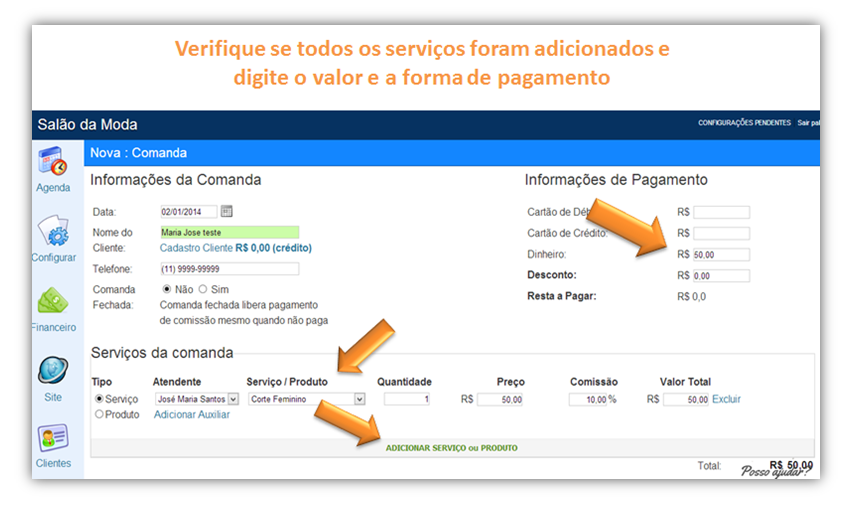Open the Cadastro Cliente link

[196, 248]
